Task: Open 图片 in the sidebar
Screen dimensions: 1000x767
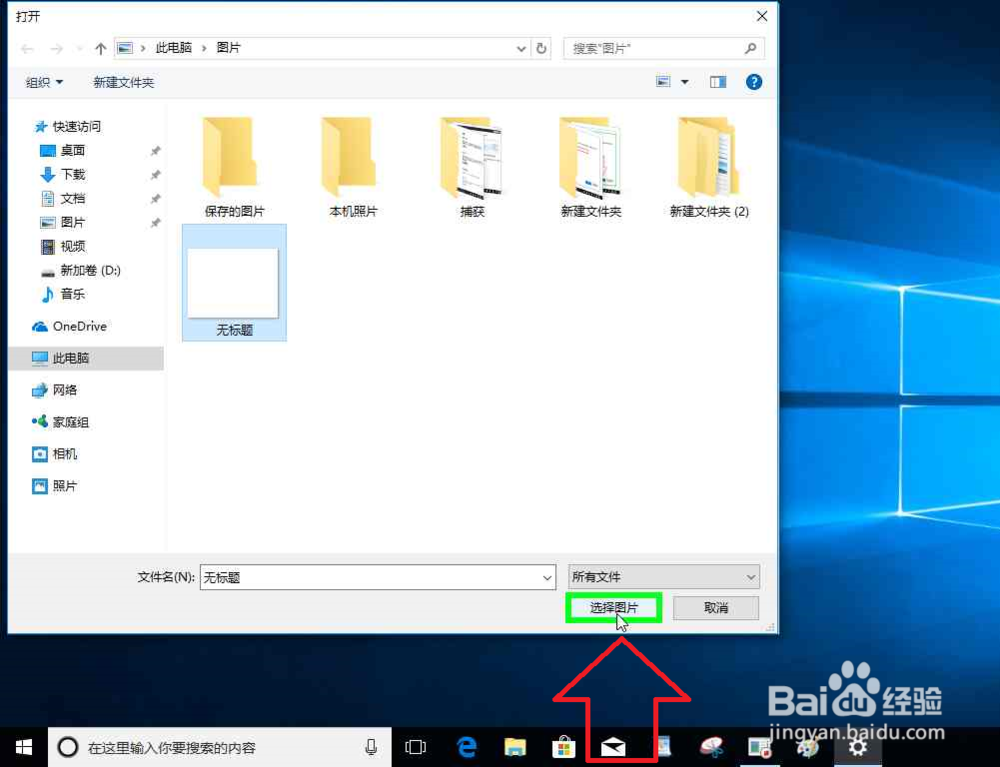Action: tap(62, 223)
